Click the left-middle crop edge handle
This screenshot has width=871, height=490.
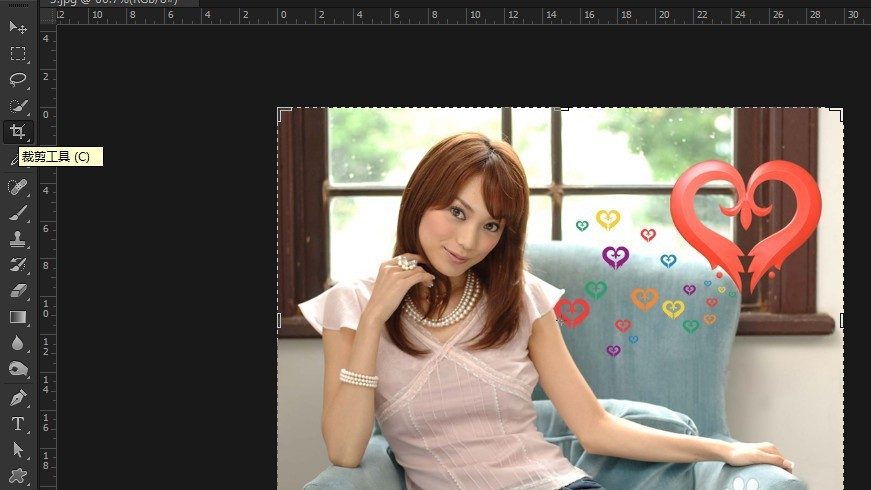279,321
